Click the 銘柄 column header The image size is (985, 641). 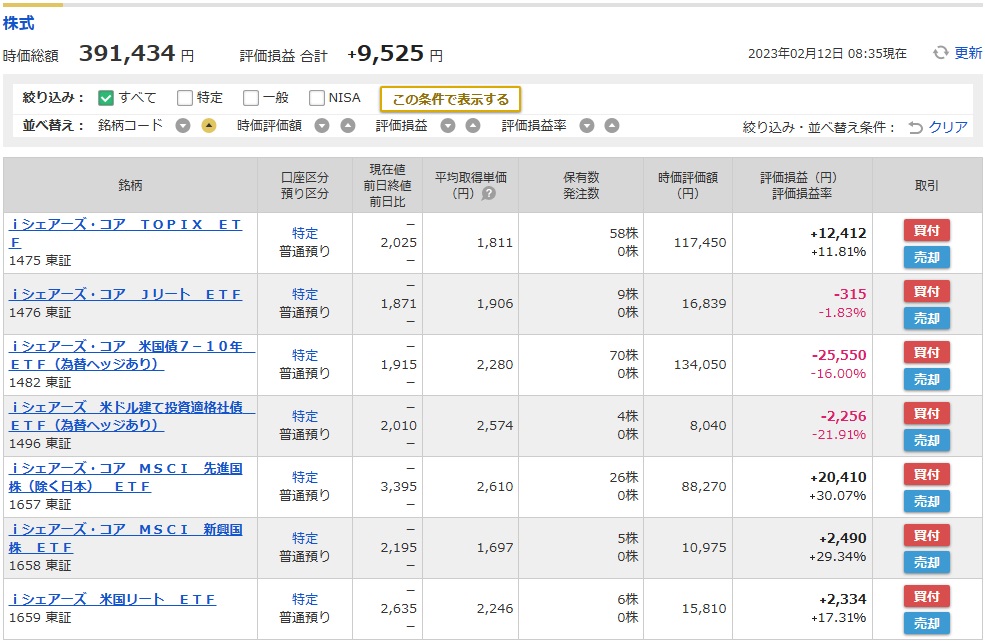click(x=130, y=185)
